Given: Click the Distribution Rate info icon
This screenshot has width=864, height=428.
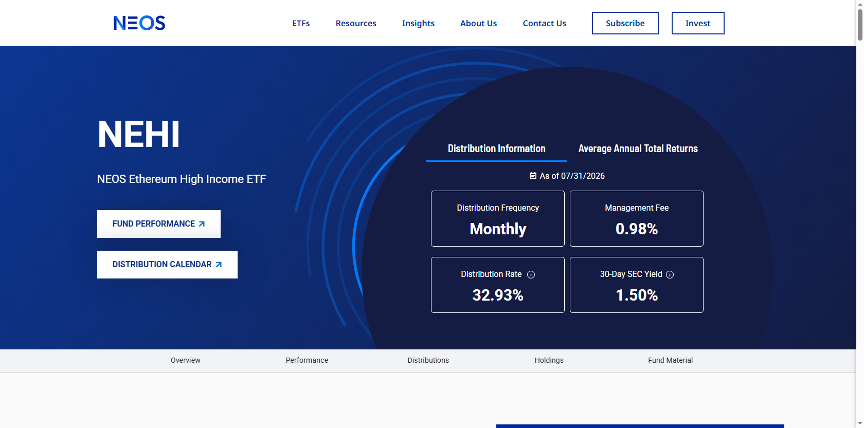Looking at the screenshot, I should pos(531,274).
